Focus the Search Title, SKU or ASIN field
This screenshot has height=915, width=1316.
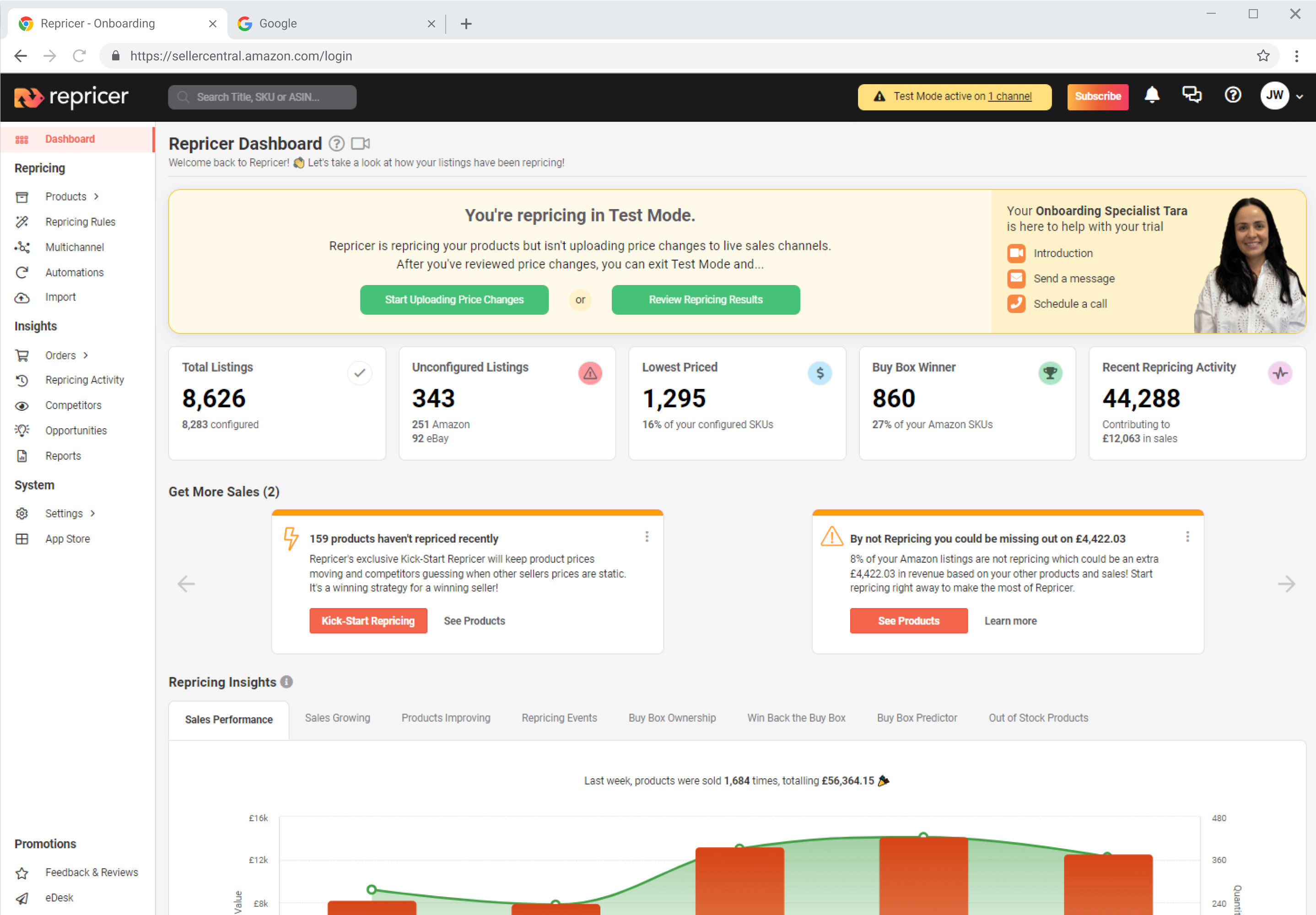click(x=262, y=97)
